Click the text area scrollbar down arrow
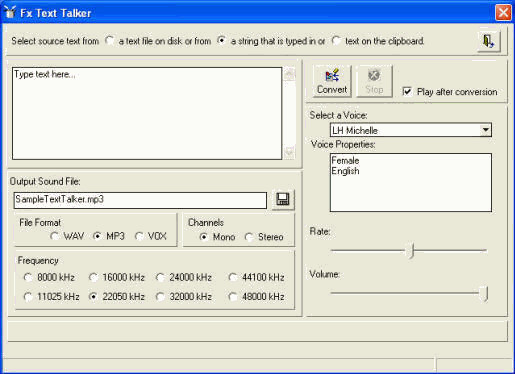Image resolution: width=515 pixels, height=374 pixels. [289, 152]
